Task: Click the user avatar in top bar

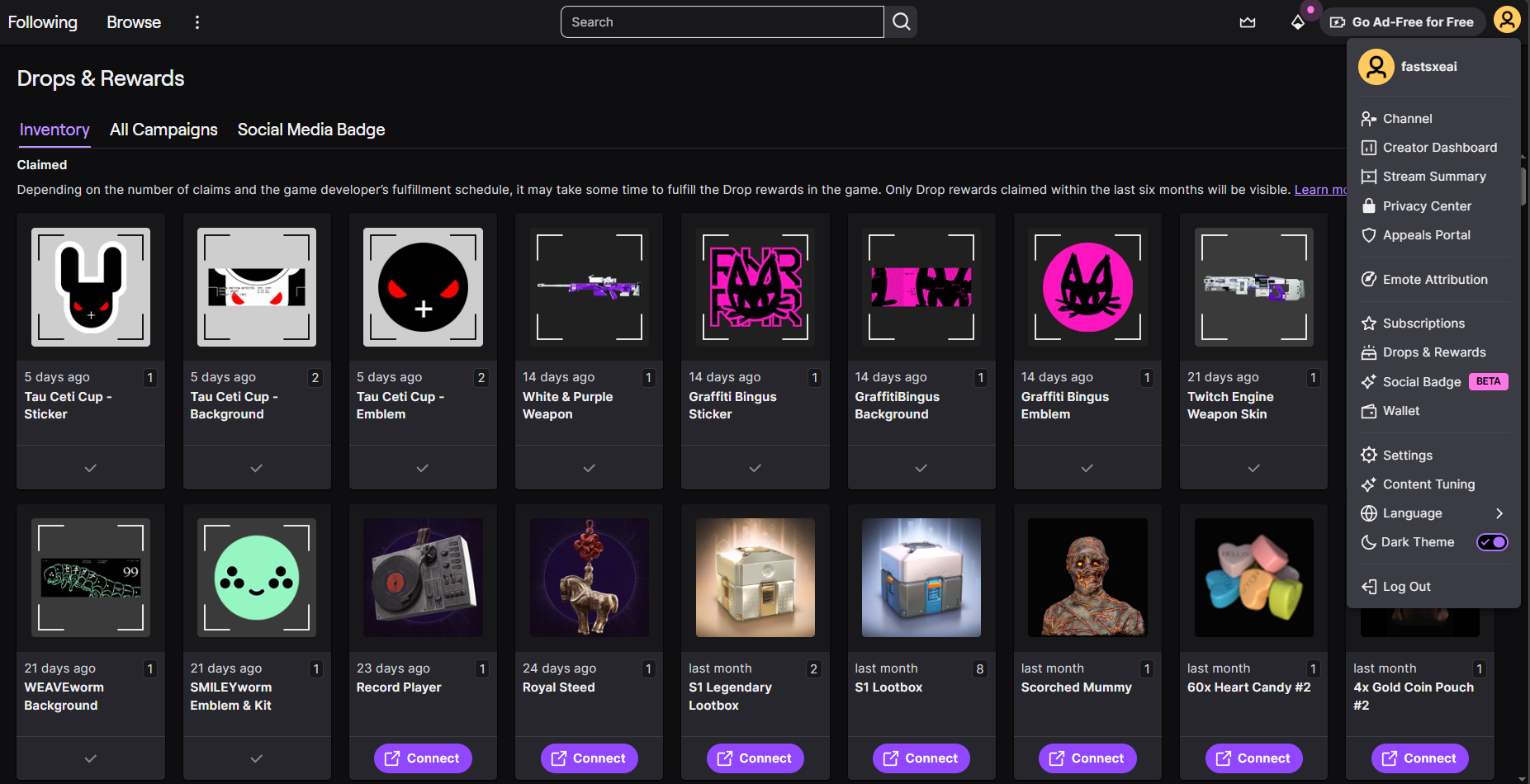Action: coord(1506,20)
